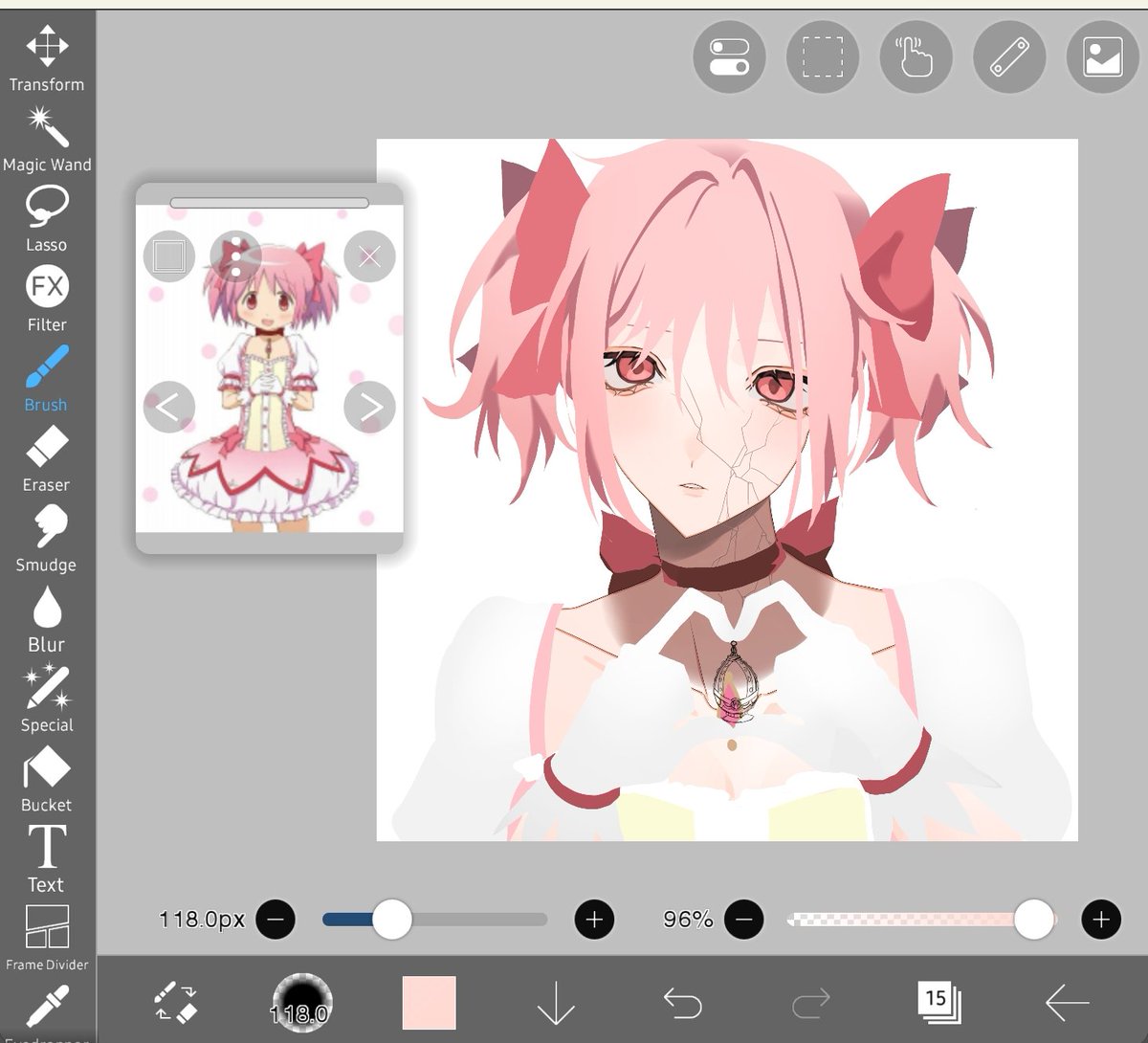Open the ruler tool menu
Viewport: 1148px width, 1043px height.
coord(1009,56)
